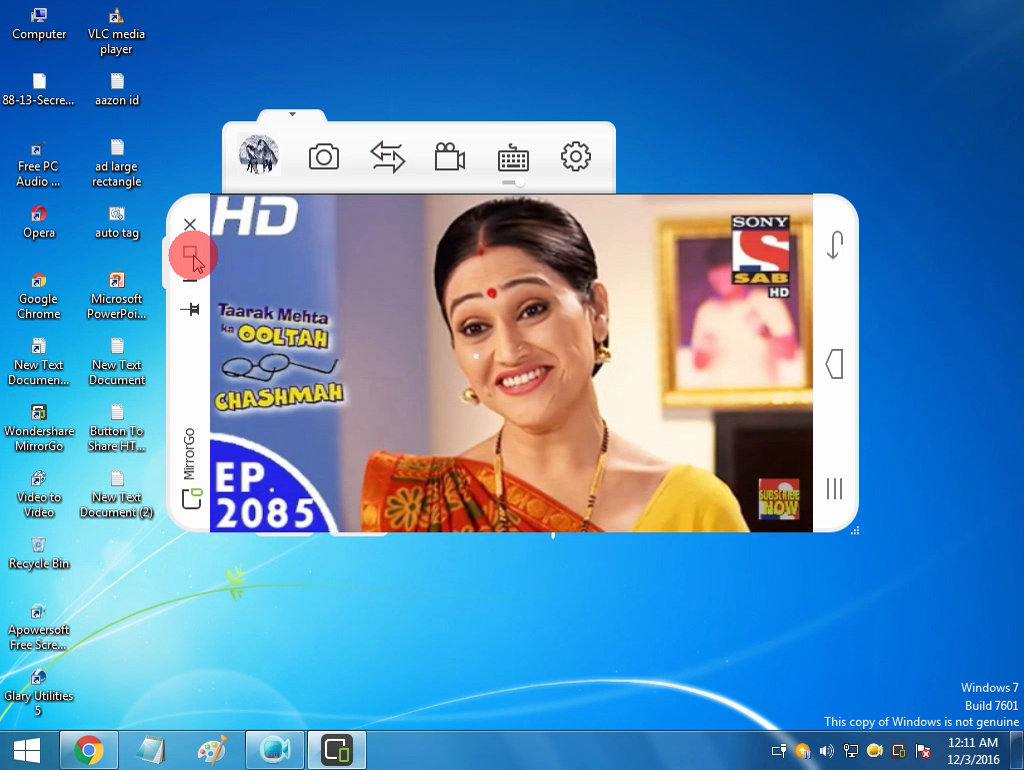Tap the phone's recent apps key
The image size is (1024, 770).
tap(835, 489)
